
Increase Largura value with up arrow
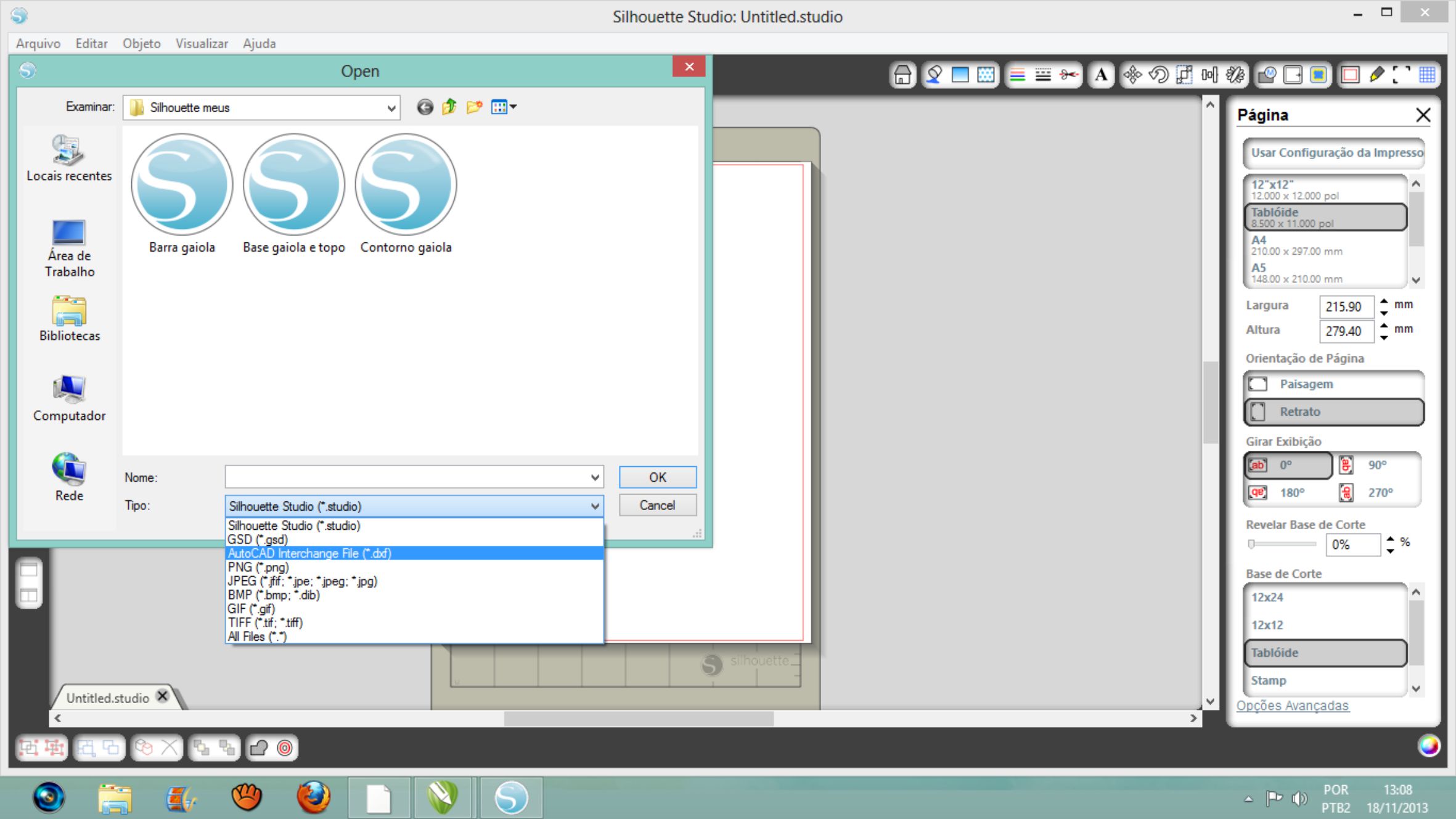click(x=1384, y=301)
